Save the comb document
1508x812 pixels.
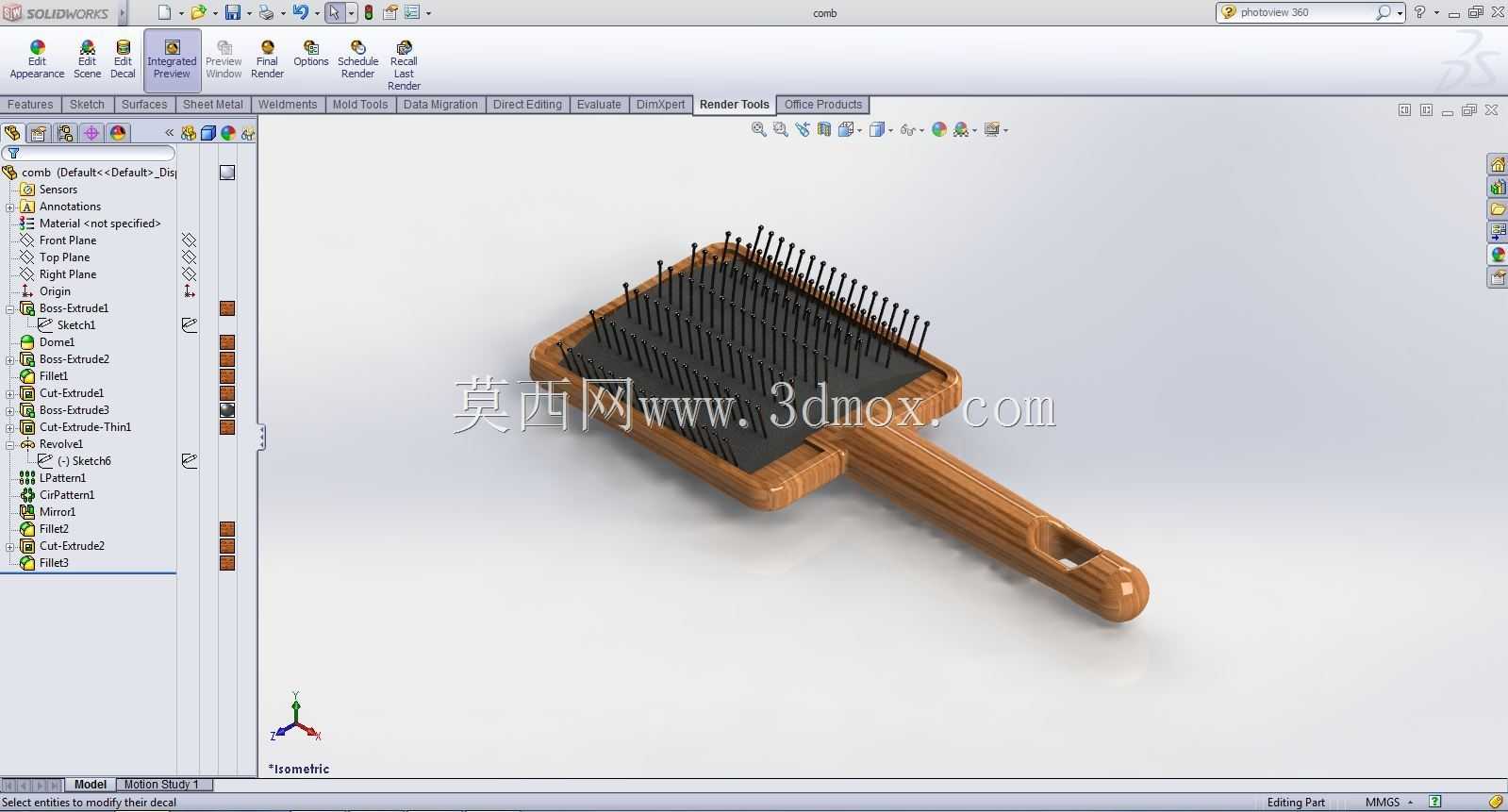pos(232,12)
